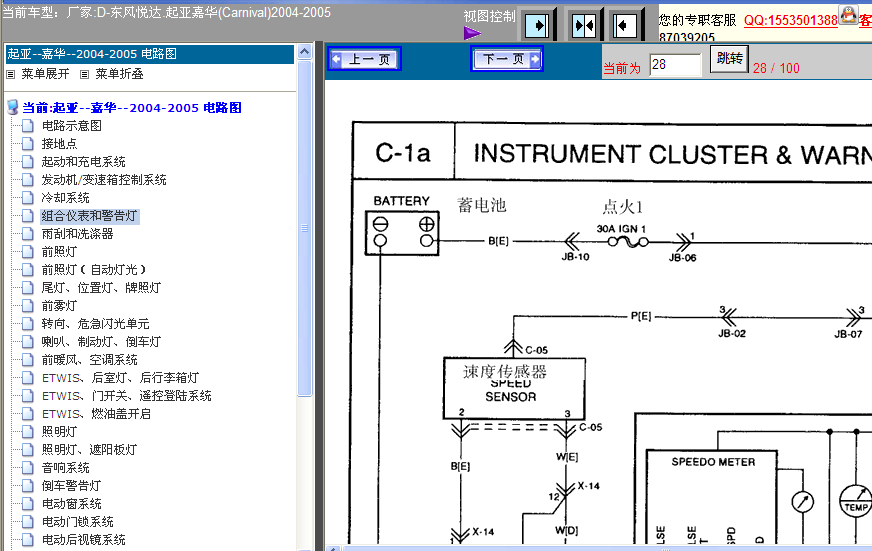This screenshot has height=551, width=872.
Task: Click the left-arrow view control icon
Action: (625, 25)
